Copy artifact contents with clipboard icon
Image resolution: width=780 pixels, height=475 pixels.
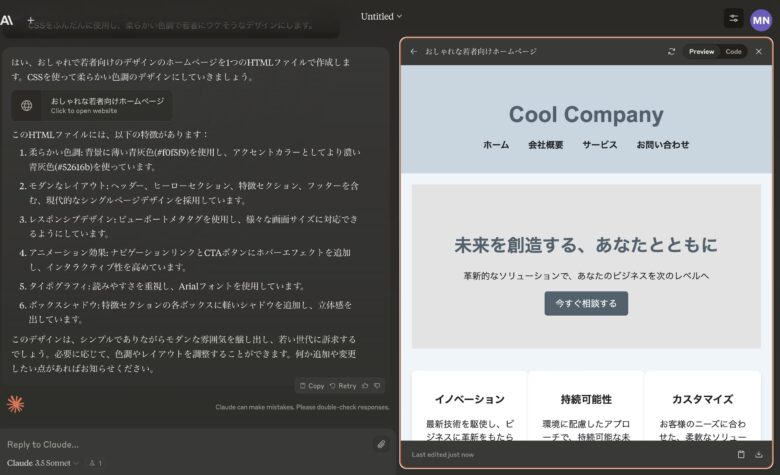coord(741,454)
